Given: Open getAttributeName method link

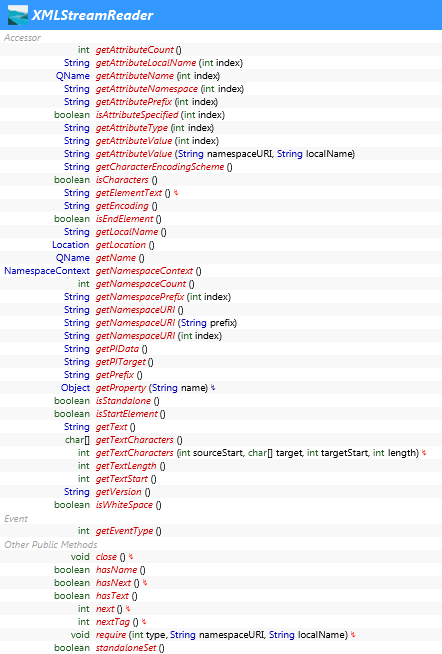Looking at the screenshot, I should 135,75.
